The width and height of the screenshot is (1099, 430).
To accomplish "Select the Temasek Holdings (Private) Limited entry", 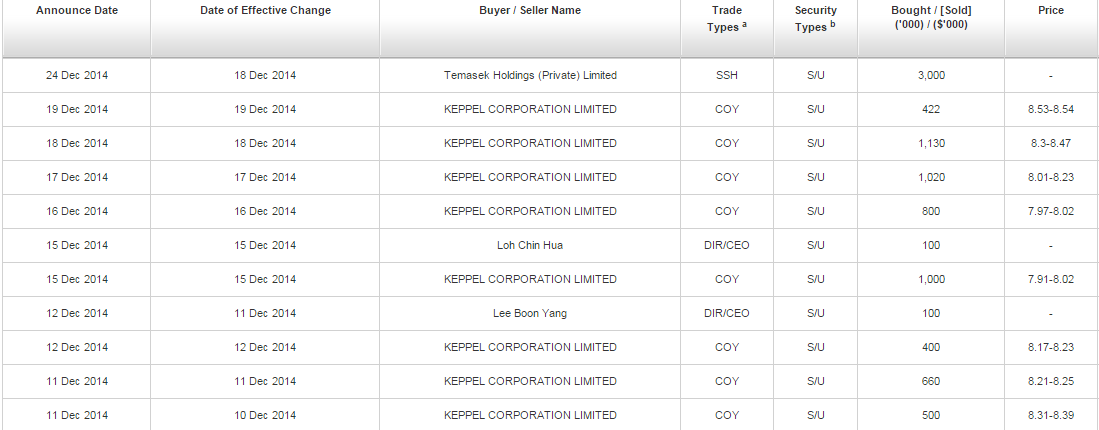I will click(530, 75).
